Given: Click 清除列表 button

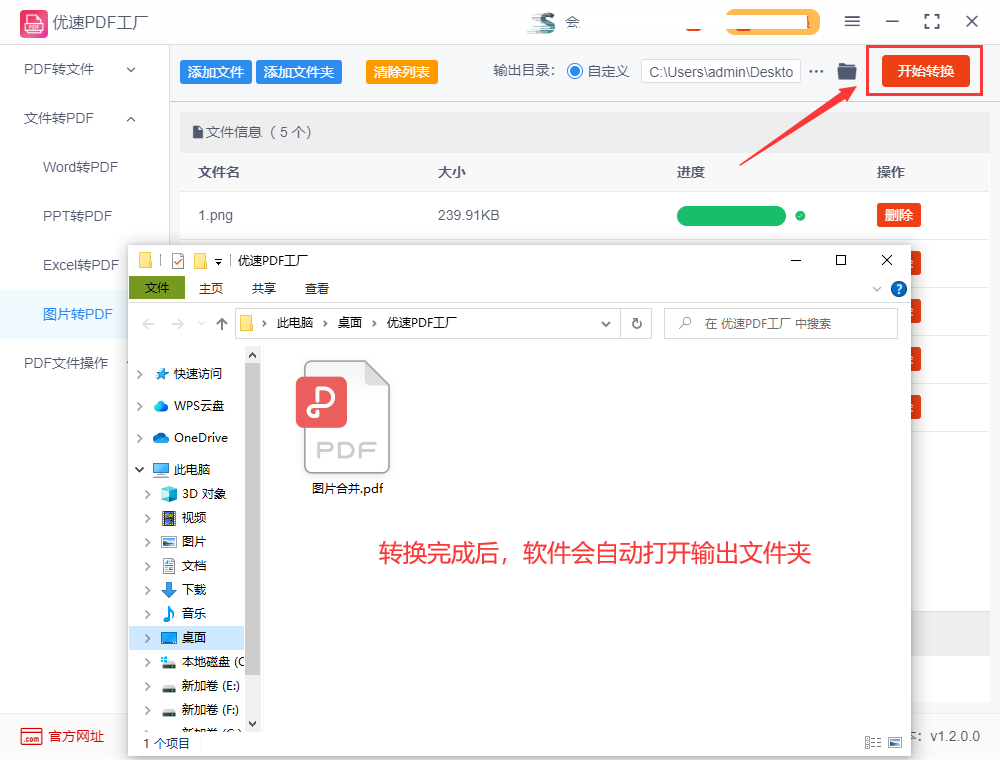Looking at the screenshot, I should [402, 72].
